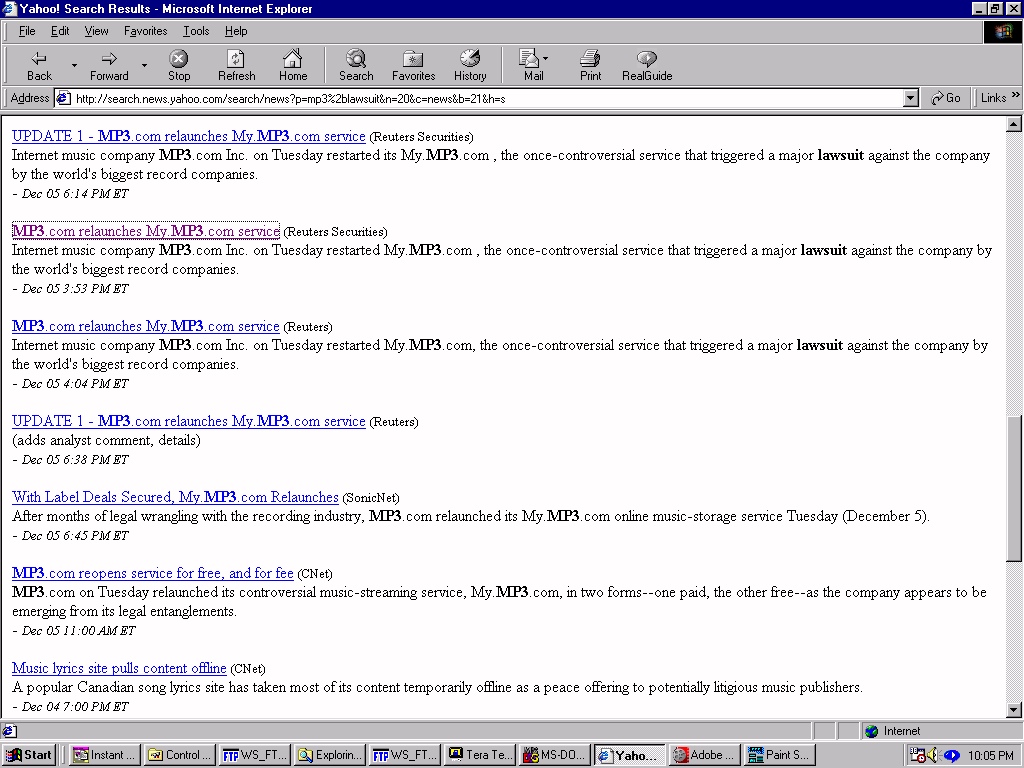Viewport: 1024px width, 768px height.
Task: Click the '- Dec 05 11:00 AM ET' timestamp
Action: tap(74, 631)
